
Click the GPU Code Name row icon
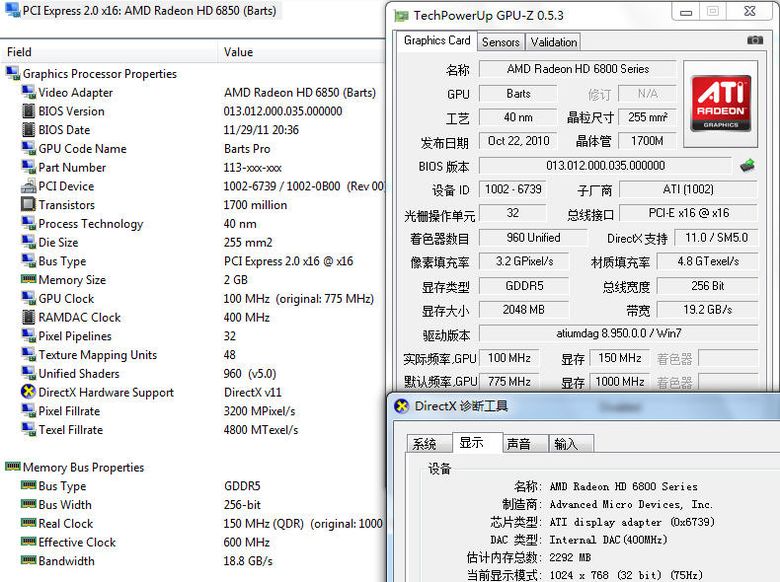pos(28,148)
